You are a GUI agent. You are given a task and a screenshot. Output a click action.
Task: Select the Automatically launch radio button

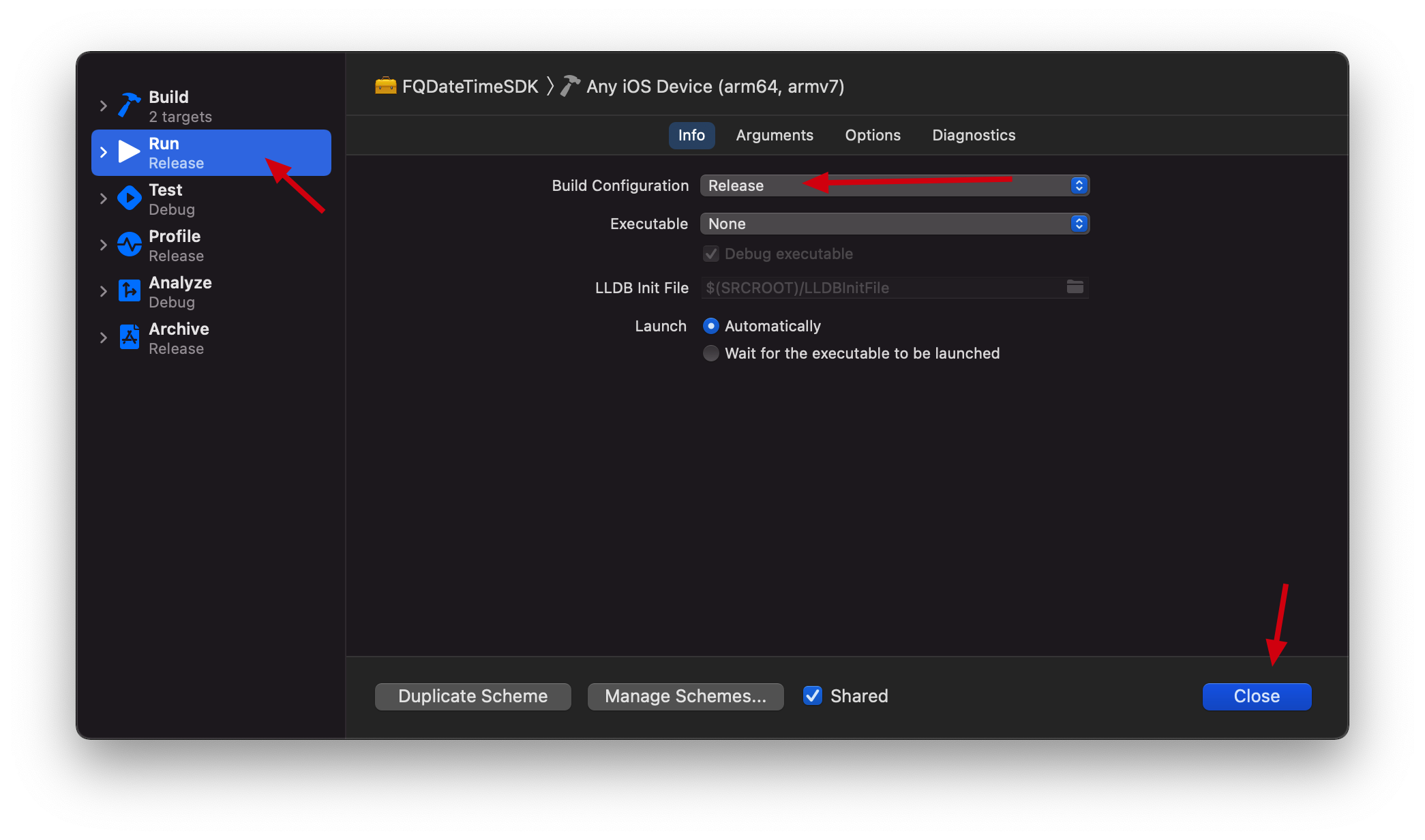[710, 326]
